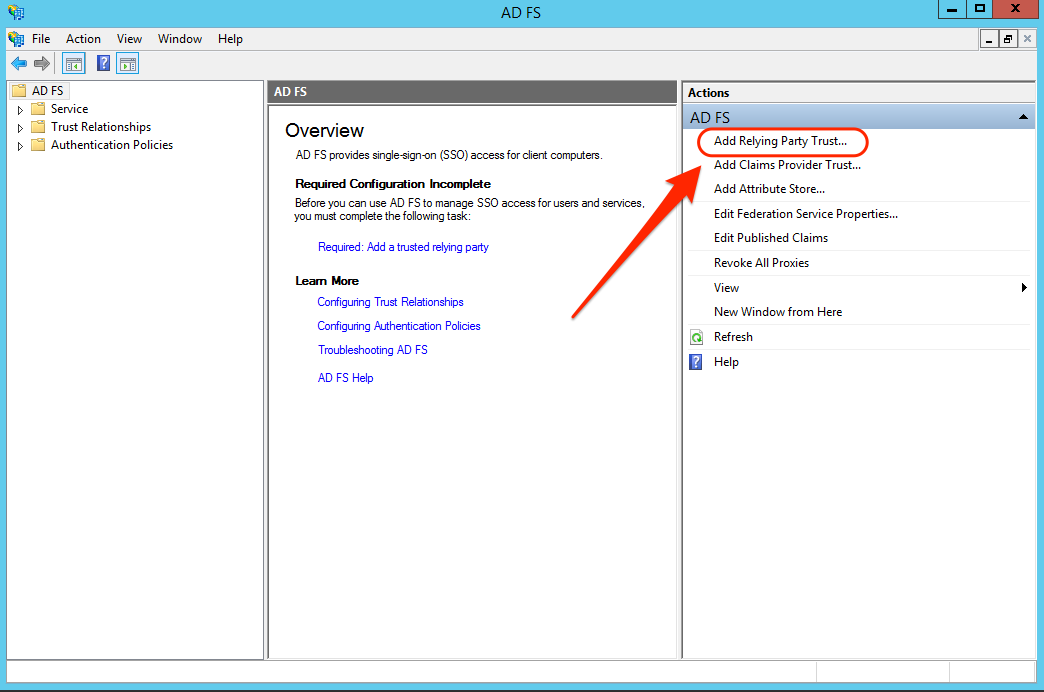Open AD FS Help link
Viewport: 1044px width, 692px height.
pyautogui.click(x=345, y=378)
